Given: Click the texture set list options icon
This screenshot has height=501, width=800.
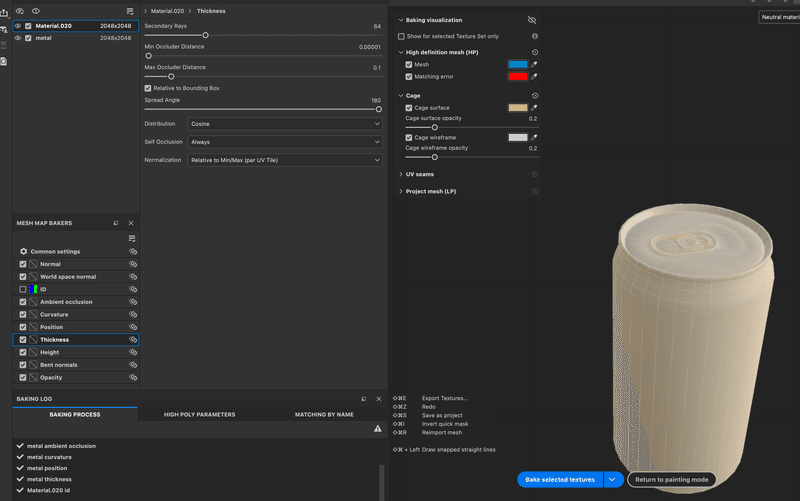Looking at the screenshot, I should click(130, 11).
